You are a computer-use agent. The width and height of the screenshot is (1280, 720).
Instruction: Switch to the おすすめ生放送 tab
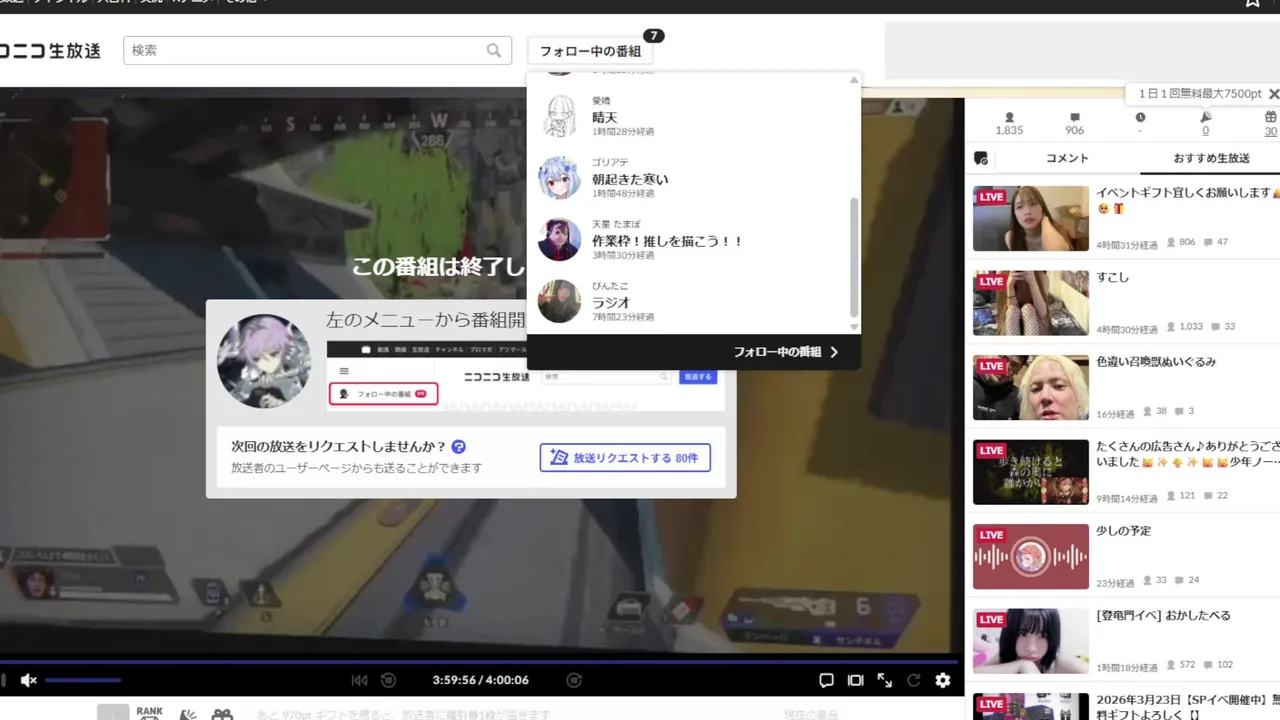(x=1212, y=158)
